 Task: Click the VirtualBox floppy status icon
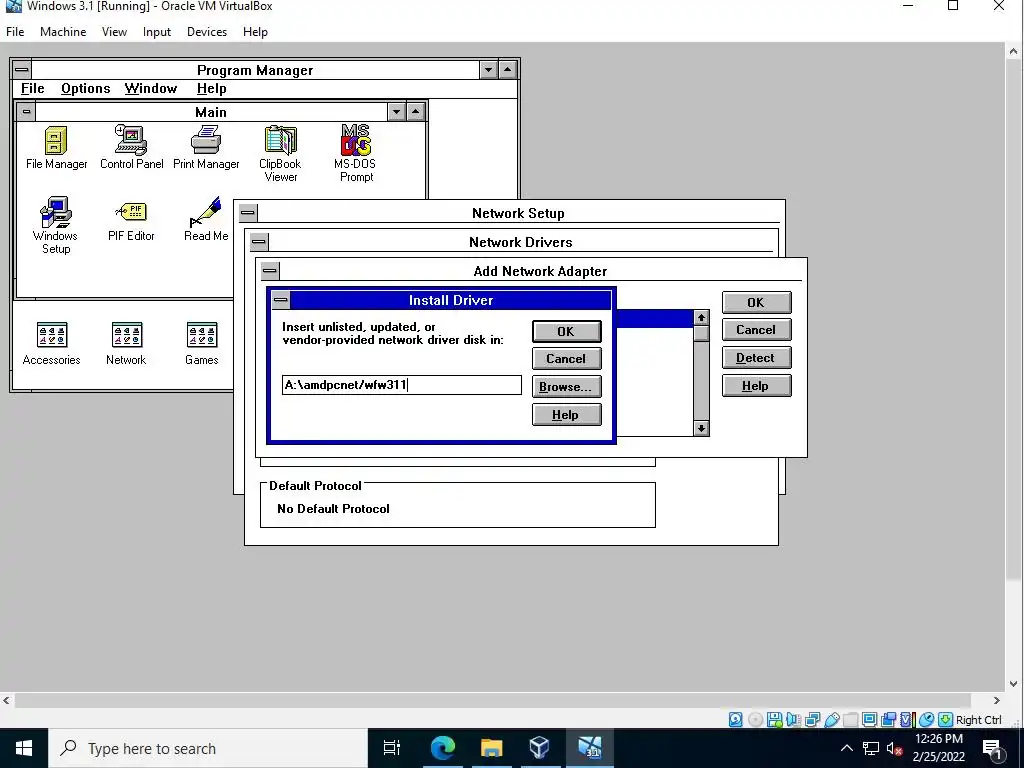coord(775,720)
